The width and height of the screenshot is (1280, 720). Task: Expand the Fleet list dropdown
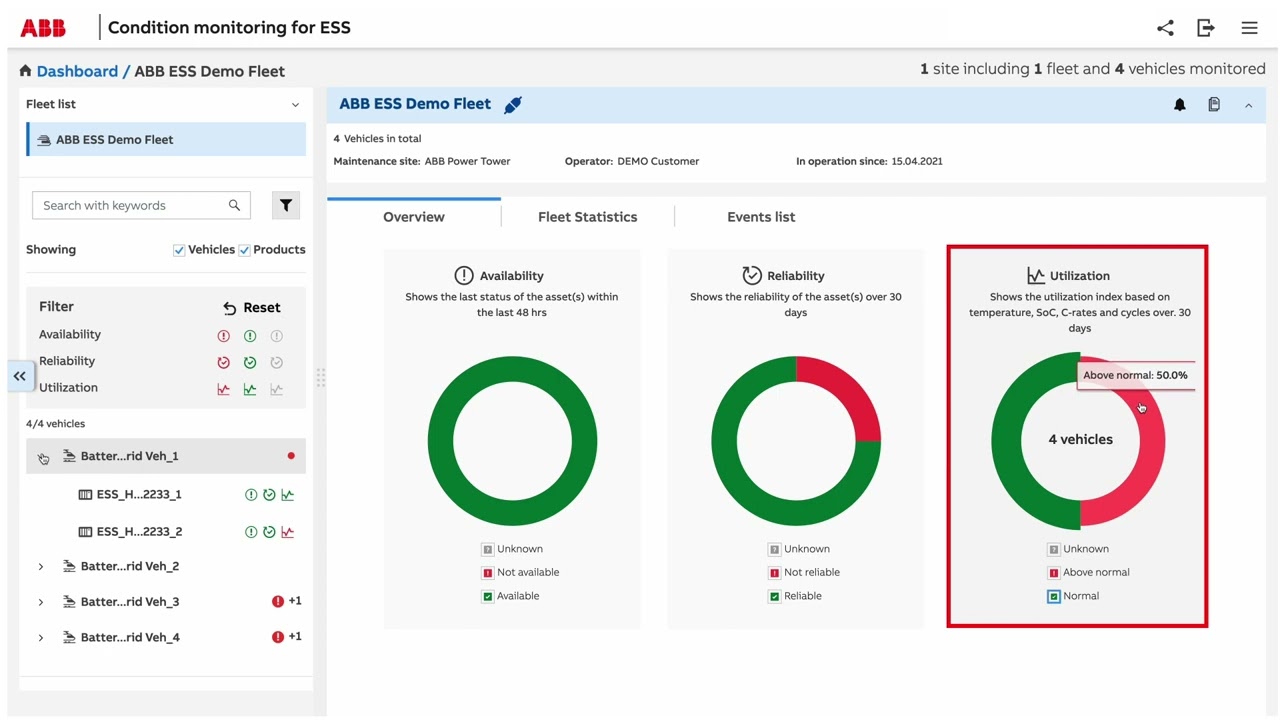(295, 105)
